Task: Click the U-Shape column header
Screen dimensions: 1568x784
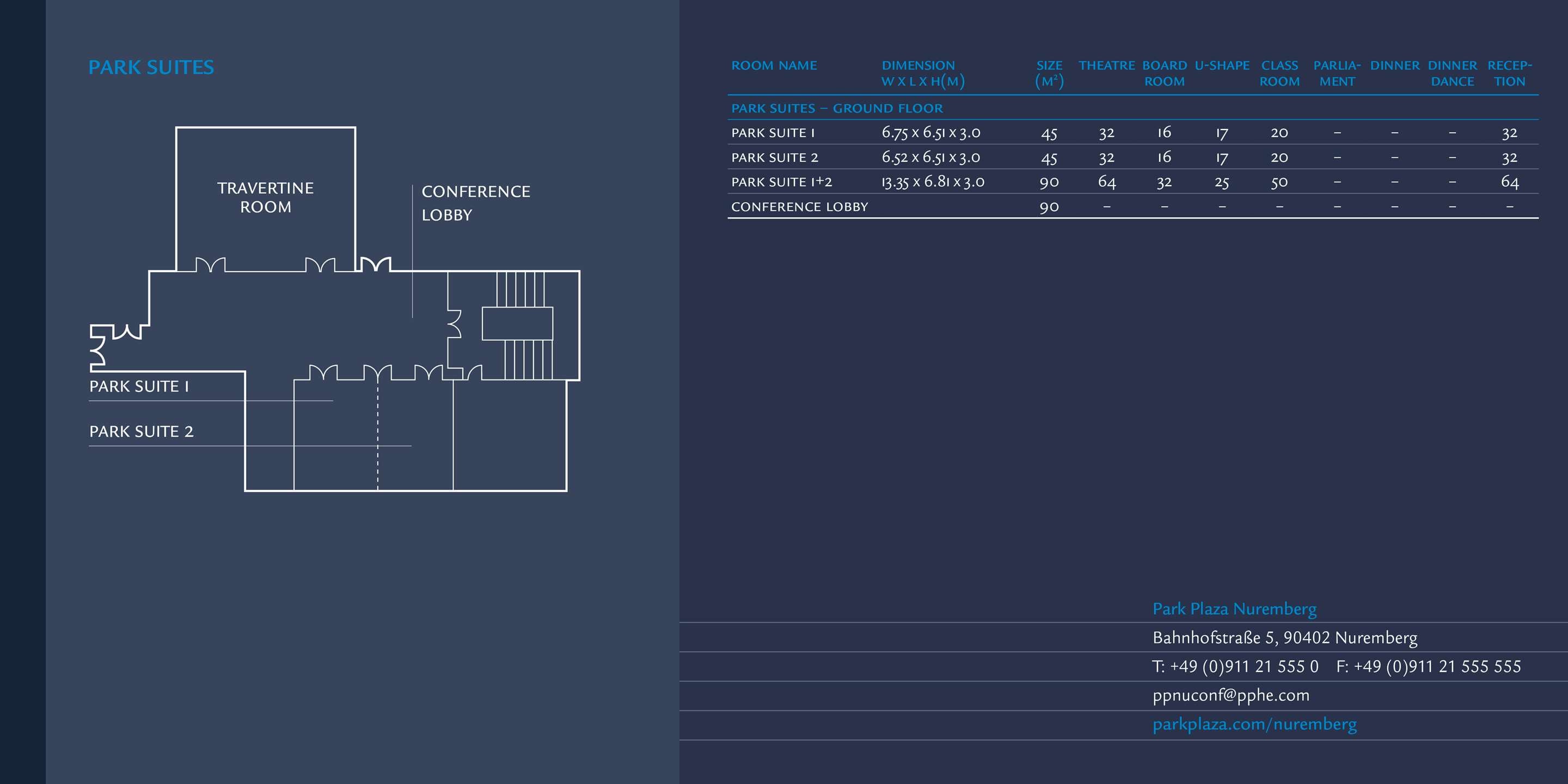Action: click(1222, 66)
